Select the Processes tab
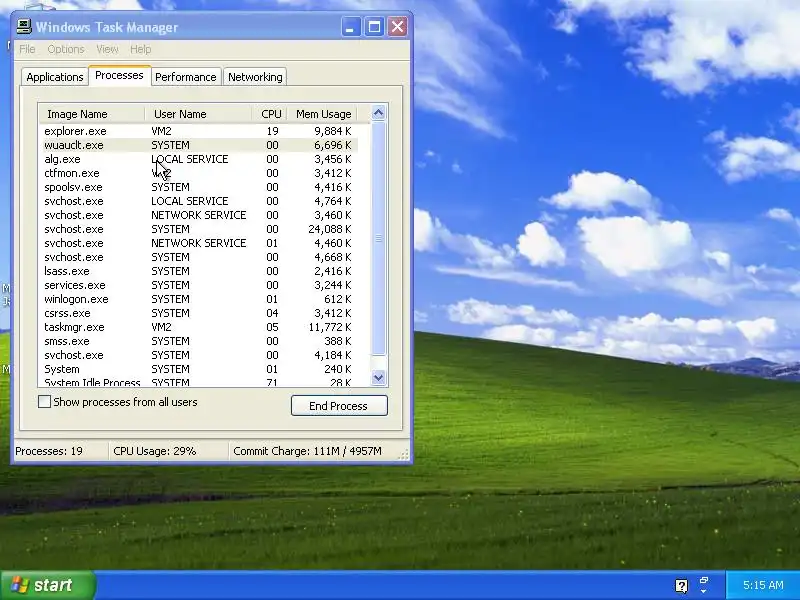The width and height of the screenshot is (800, 600). [119, 75]
